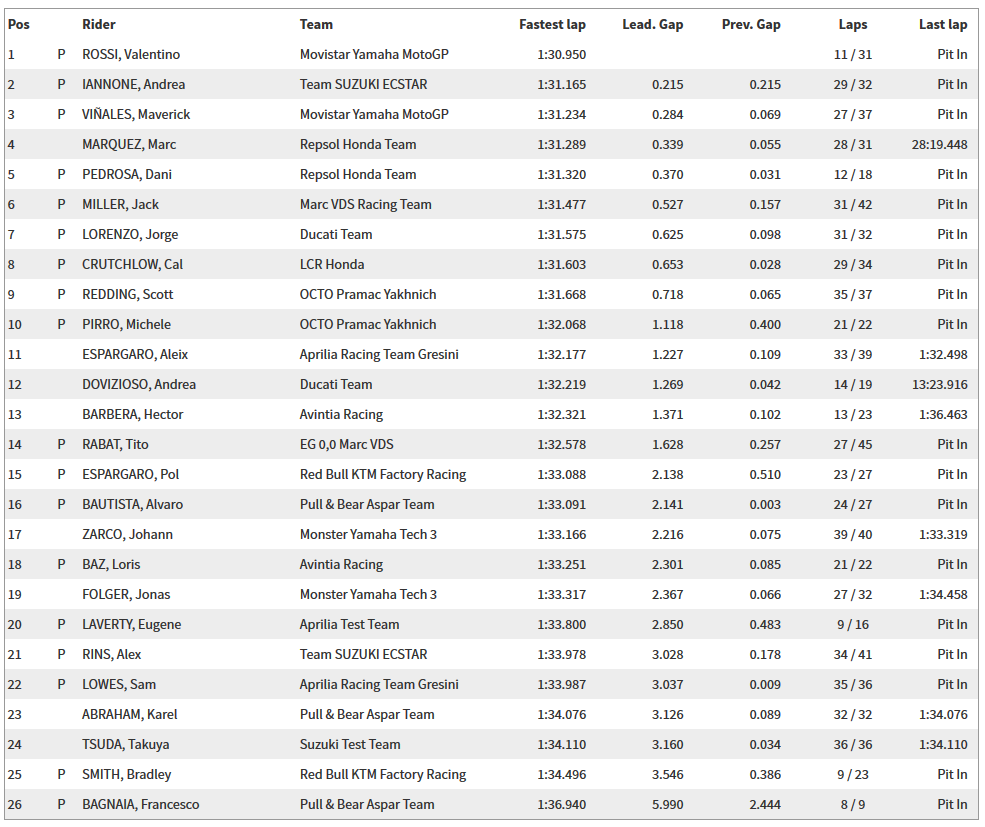
Task: Click the Prev. Gap column header
Action: 751,24
